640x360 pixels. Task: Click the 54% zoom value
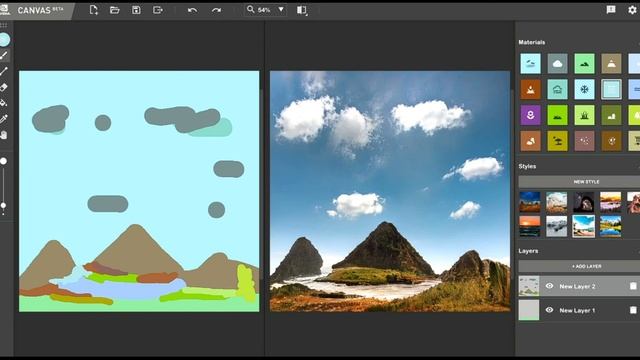(x=264, y=10)
